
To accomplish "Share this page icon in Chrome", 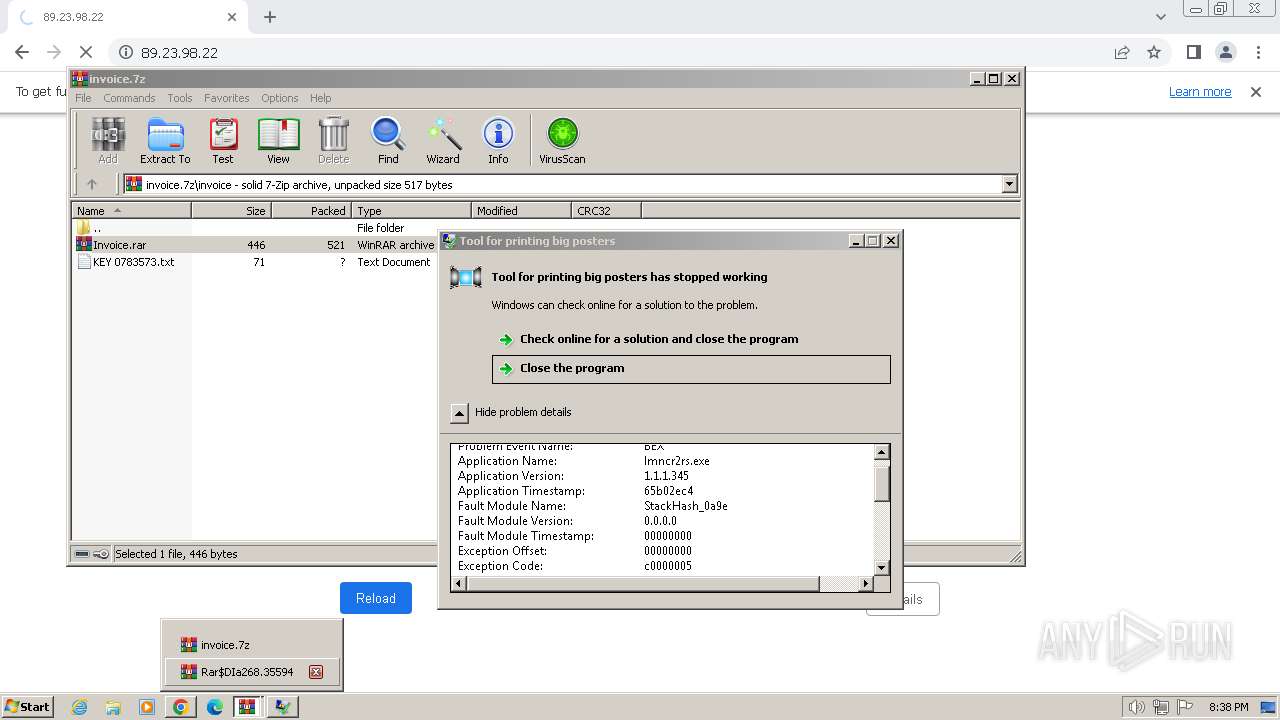I will click(x=1122, y=52).
